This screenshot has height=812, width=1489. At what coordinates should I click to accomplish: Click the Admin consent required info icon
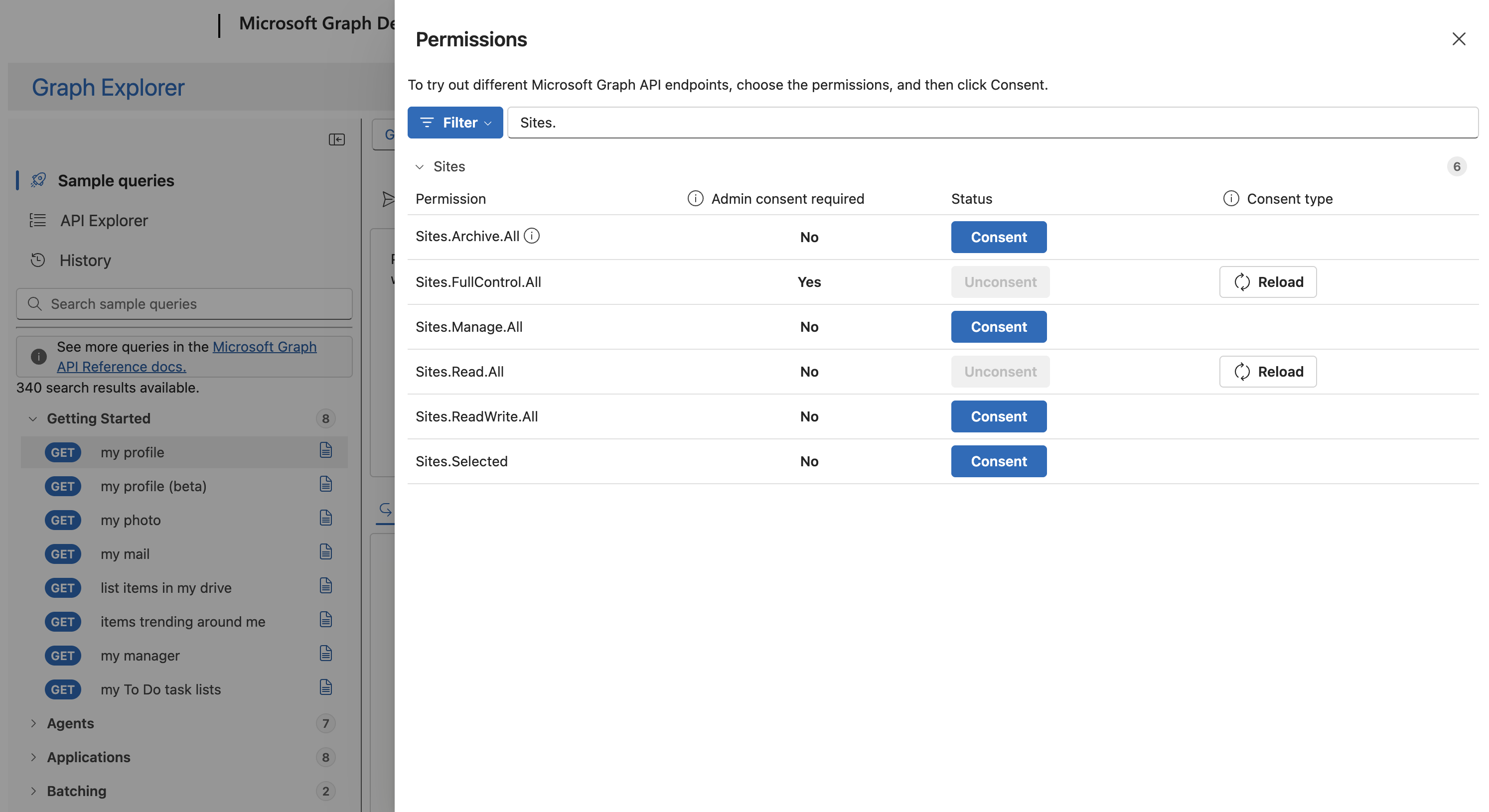(695, 199)
